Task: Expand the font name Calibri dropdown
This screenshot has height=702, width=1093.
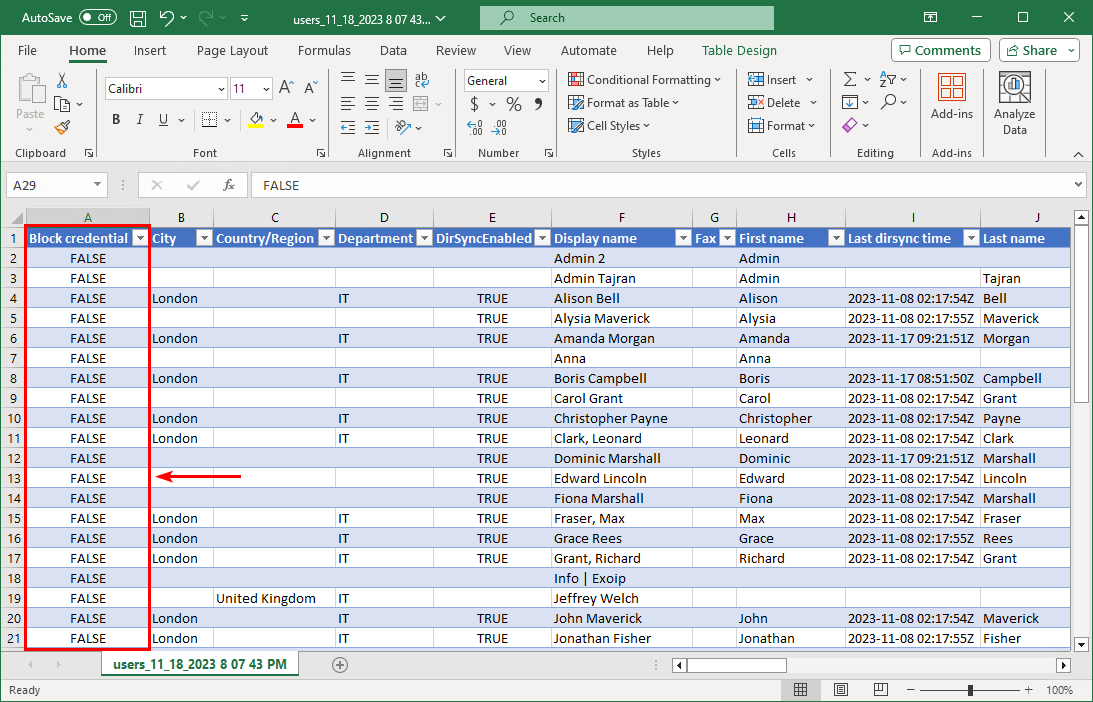Action: (221, 89)
